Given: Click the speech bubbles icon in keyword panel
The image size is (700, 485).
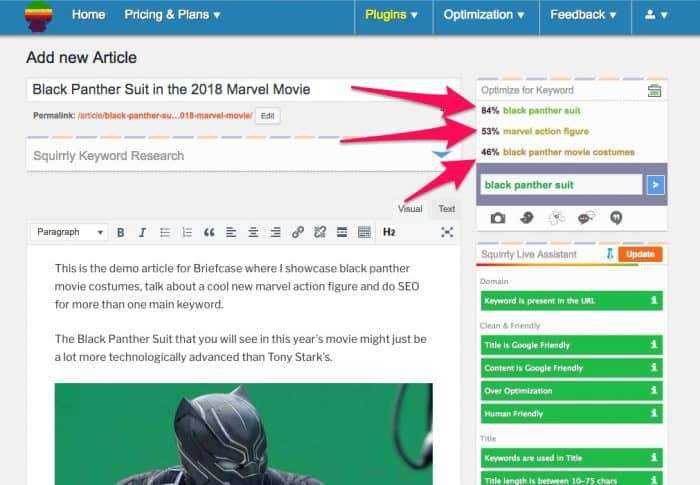Looking at the screenshot, I should click(x=586, y=217).
